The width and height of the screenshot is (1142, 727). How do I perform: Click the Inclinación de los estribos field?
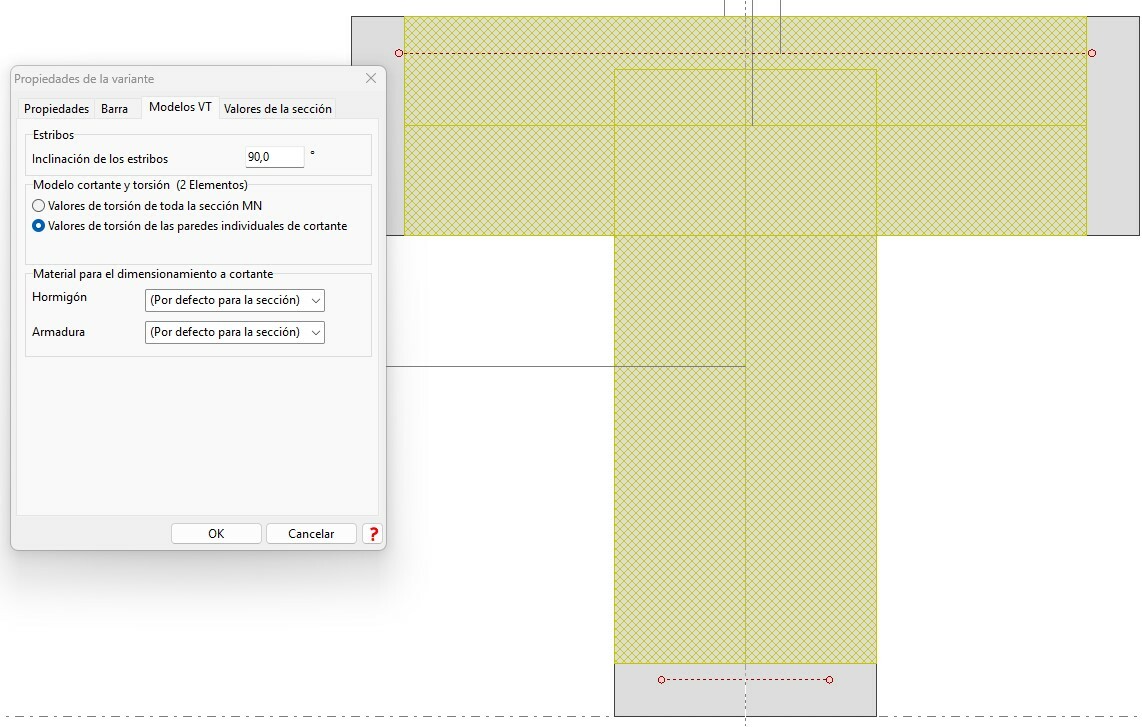(274, 157)
